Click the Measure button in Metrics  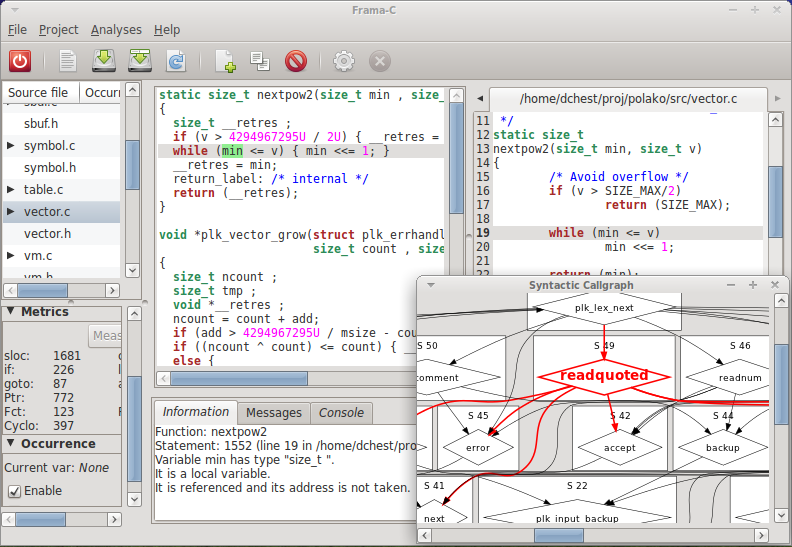(105, 336)
